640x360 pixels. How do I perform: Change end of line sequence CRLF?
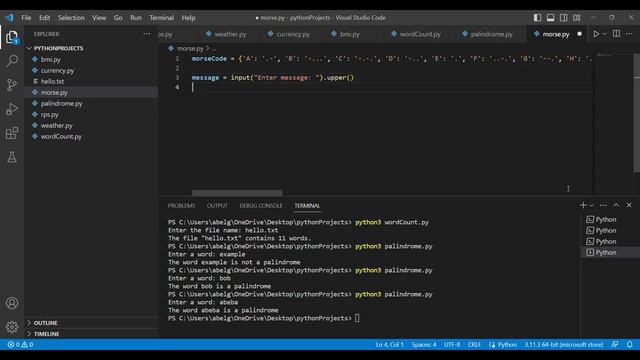click(x=473, y=344)
